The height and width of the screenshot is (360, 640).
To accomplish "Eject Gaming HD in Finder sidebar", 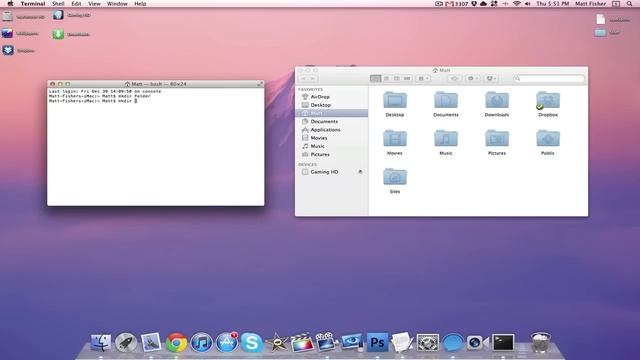I will coord(360,172).
